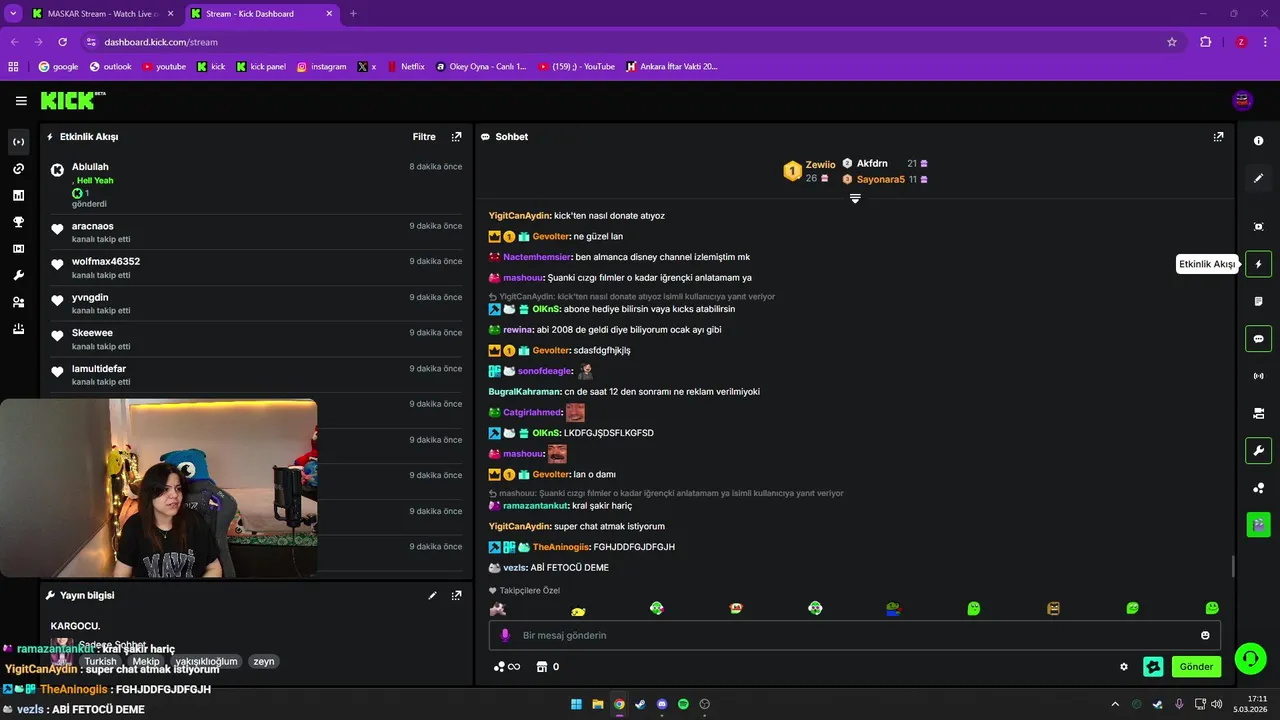The width and height of the screenshot is (1280, 720).
Task: Open the video clips icon in sidebar
Action: coord(18,248)
